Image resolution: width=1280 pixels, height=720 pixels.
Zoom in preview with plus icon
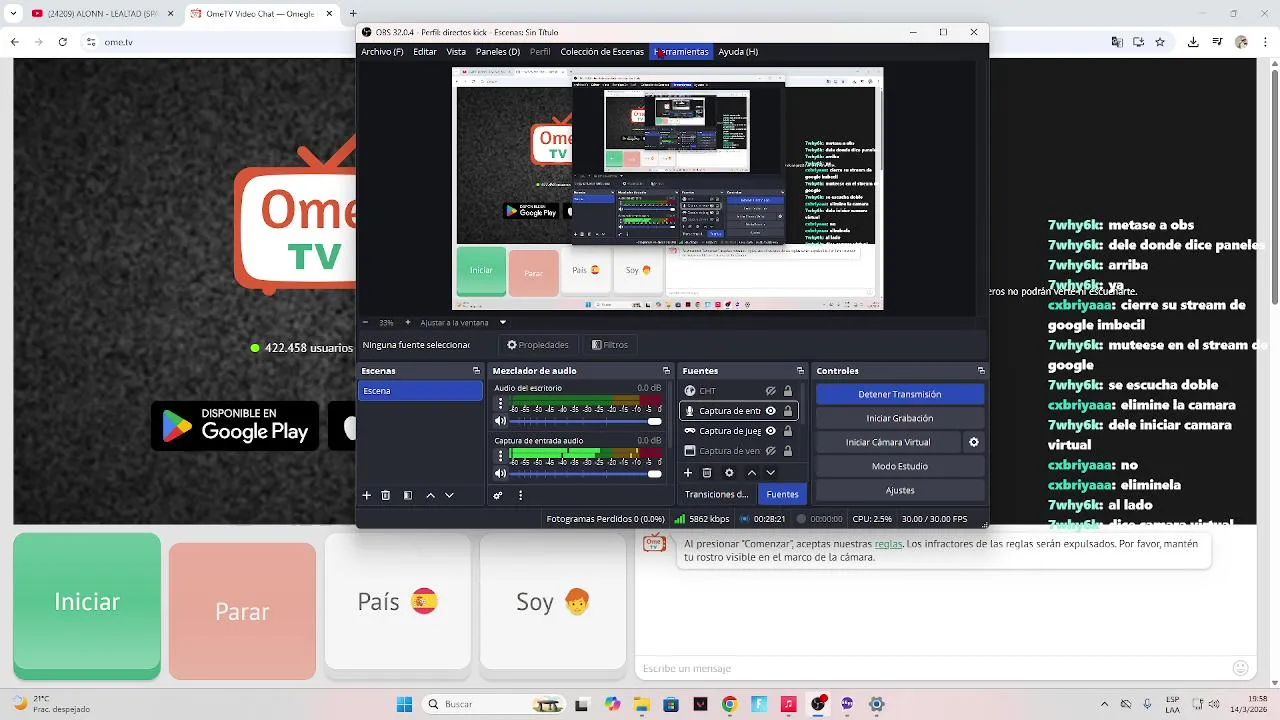(408, 323)
